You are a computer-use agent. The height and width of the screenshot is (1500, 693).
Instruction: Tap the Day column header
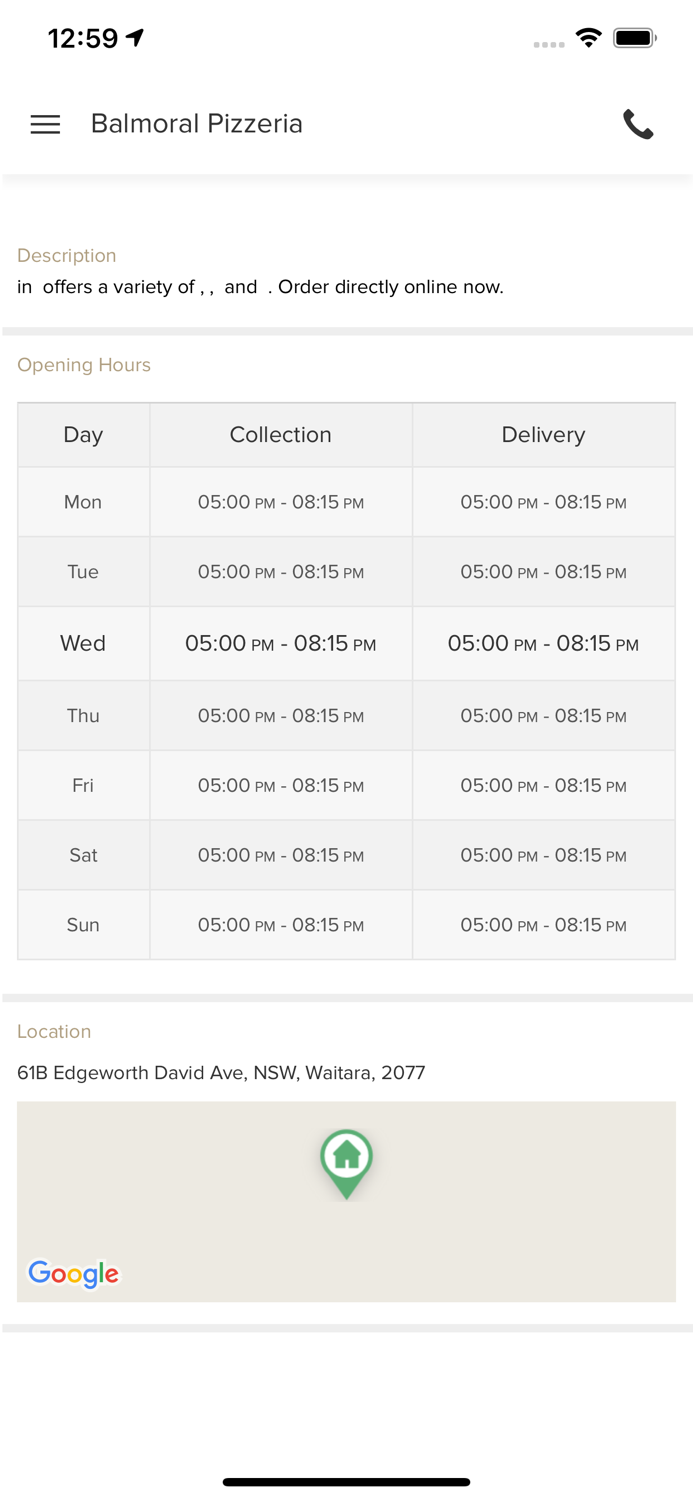tap(83, 435)
